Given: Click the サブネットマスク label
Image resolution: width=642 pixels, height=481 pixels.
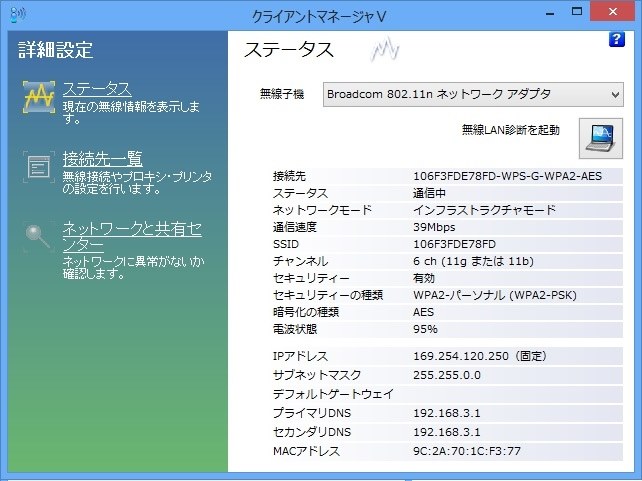Looking at the screenshot, I should (x=317, y=375).
